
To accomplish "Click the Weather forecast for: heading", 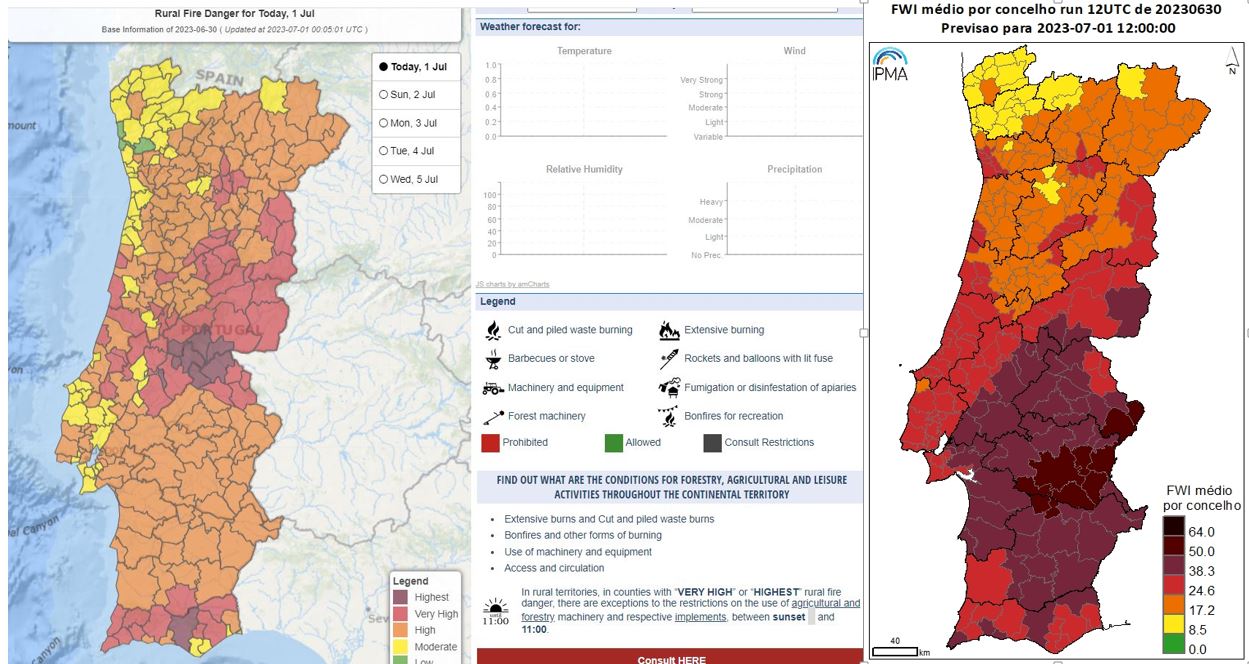I will point(530,26).
